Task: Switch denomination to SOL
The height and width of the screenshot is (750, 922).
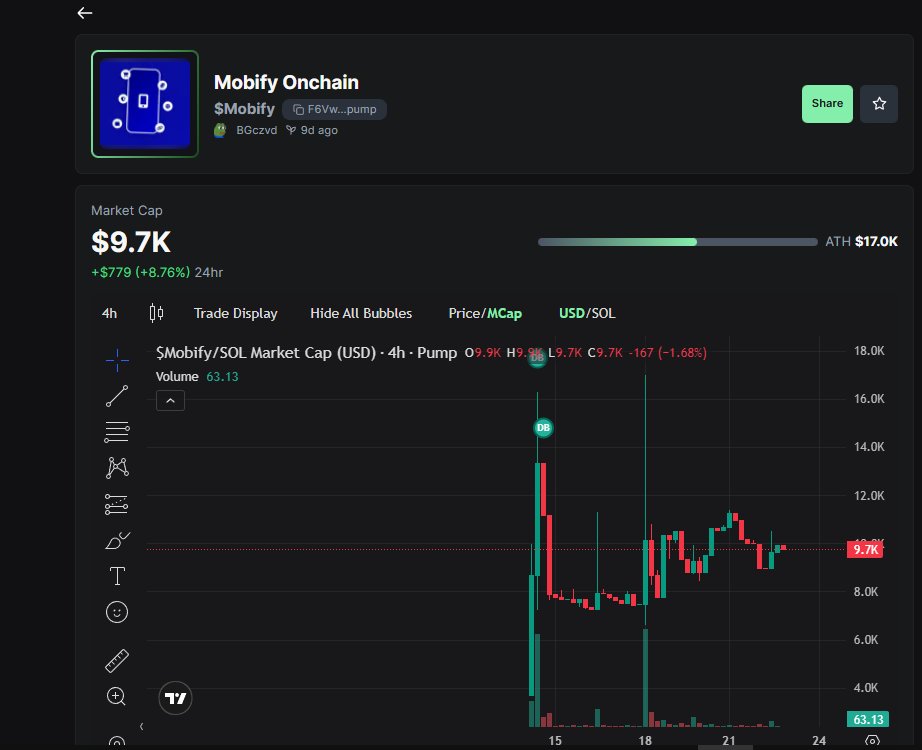Action: click(603, 313)
